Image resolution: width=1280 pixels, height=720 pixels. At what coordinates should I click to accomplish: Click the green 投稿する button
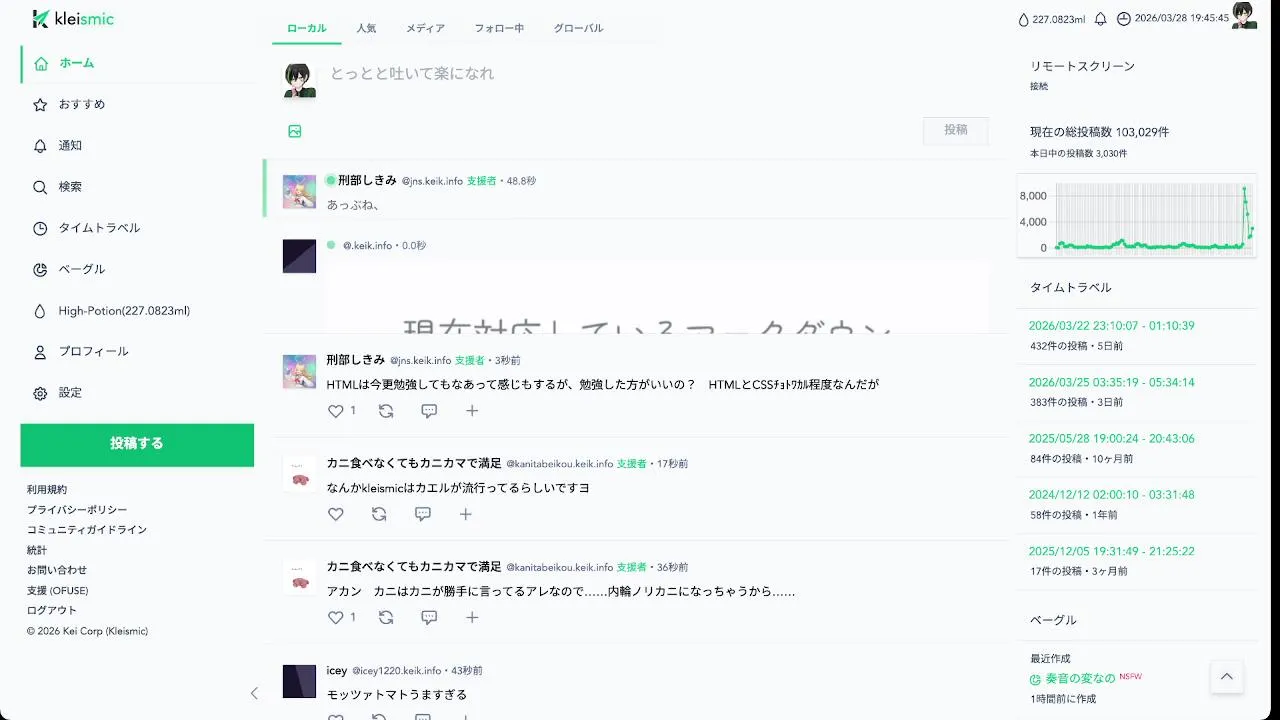click(x=137, y=444)
